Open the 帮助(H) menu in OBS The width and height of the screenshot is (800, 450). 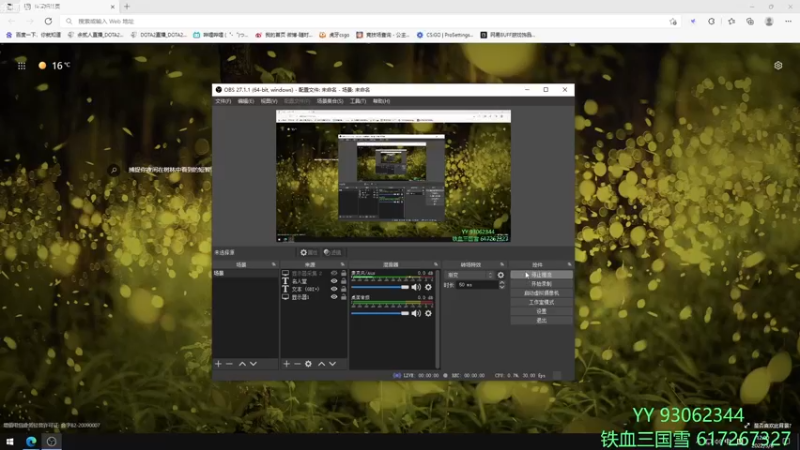tap(381, 101)
